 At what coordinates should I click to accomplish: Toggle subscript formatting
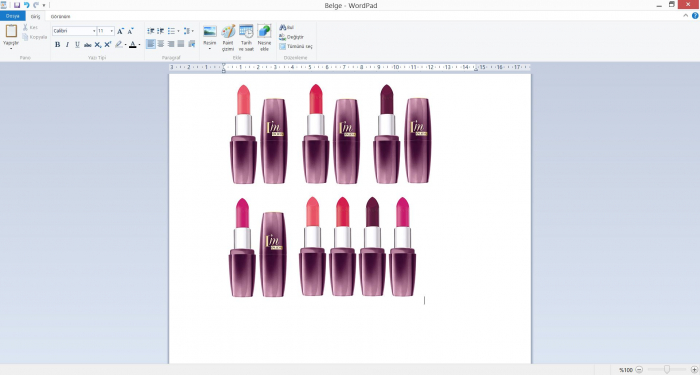click(98, 45)
